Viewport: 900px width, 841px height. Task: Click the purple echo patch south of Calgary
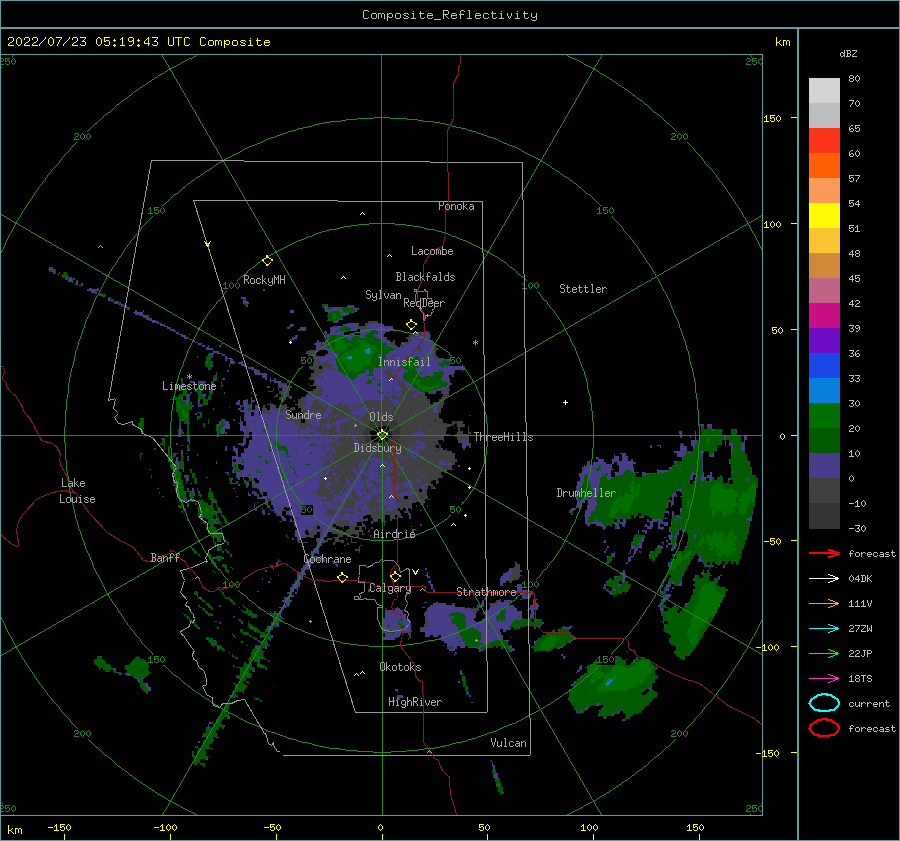(396, 625)
